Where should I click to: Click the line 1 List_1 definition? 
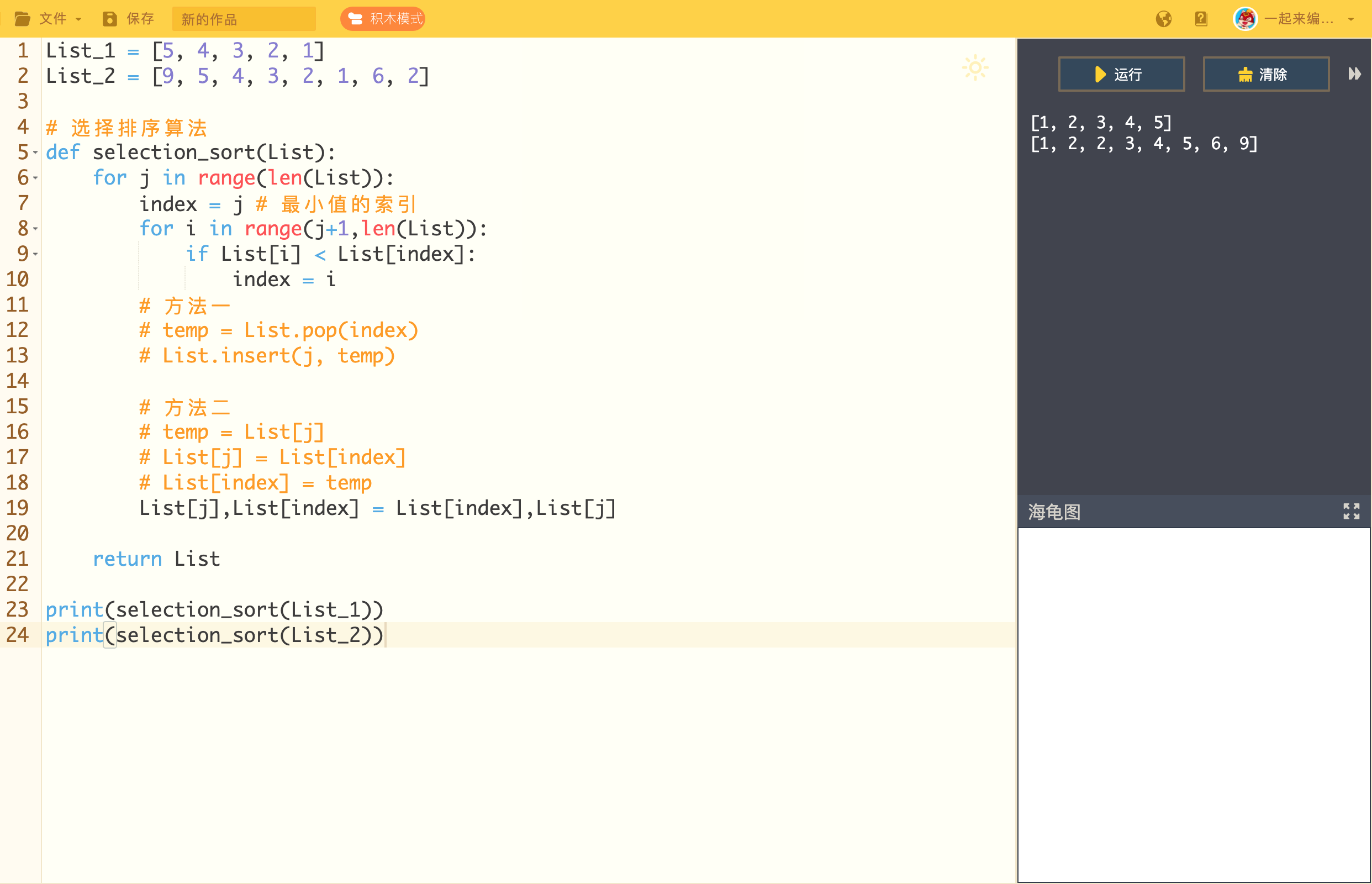click(185, 51)
